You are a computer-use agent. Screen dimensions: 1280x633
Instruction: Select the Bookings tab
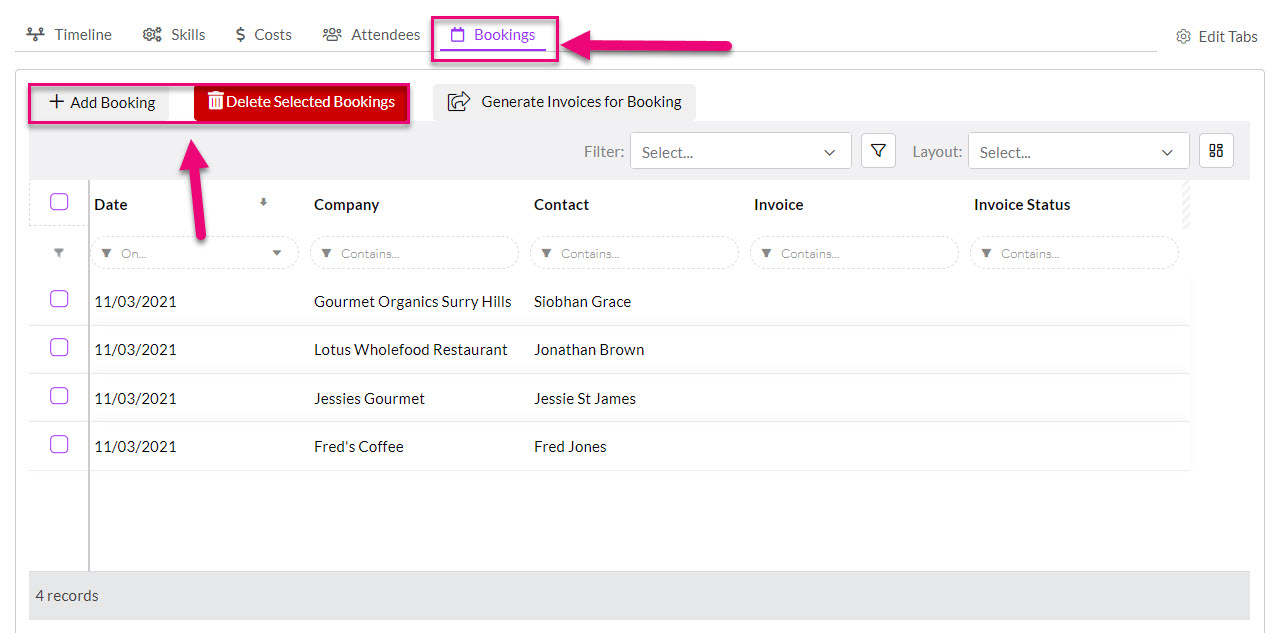pos(493,34)
